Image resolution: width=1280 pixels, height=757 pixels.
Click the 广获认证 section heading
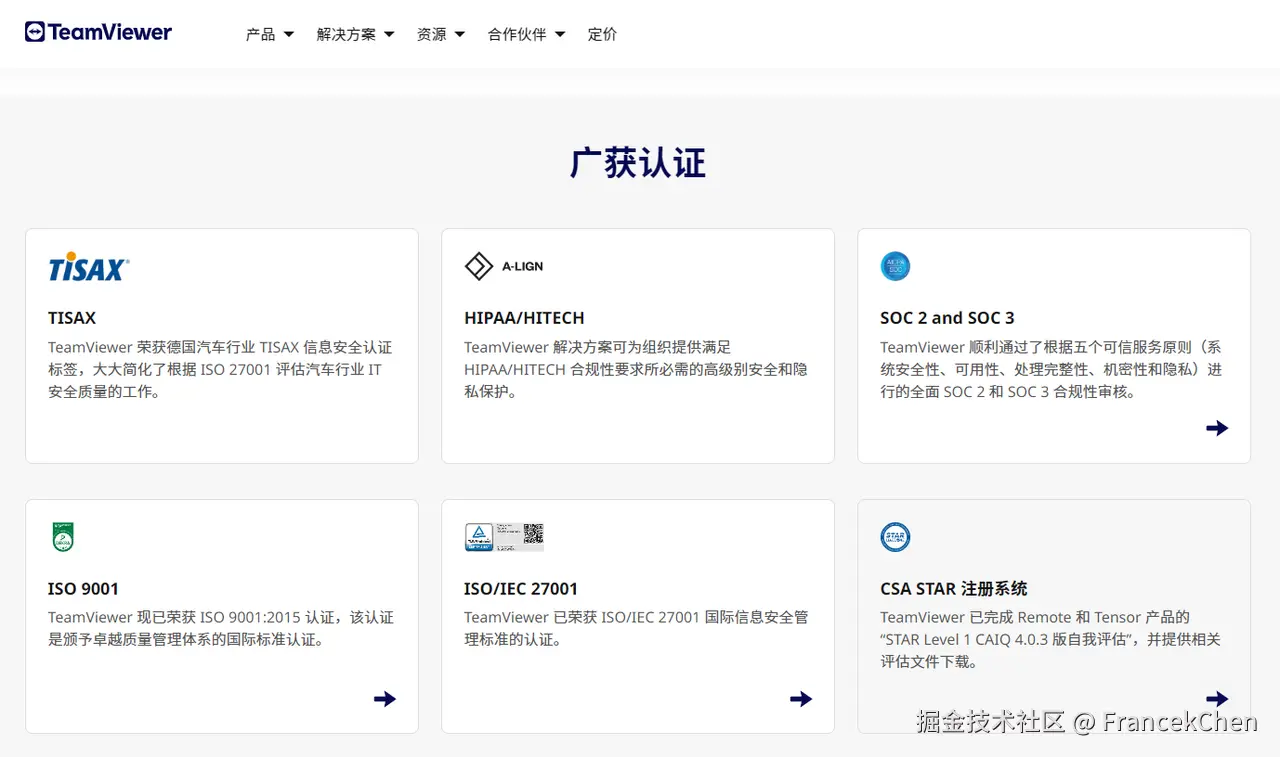click(638, 163)
